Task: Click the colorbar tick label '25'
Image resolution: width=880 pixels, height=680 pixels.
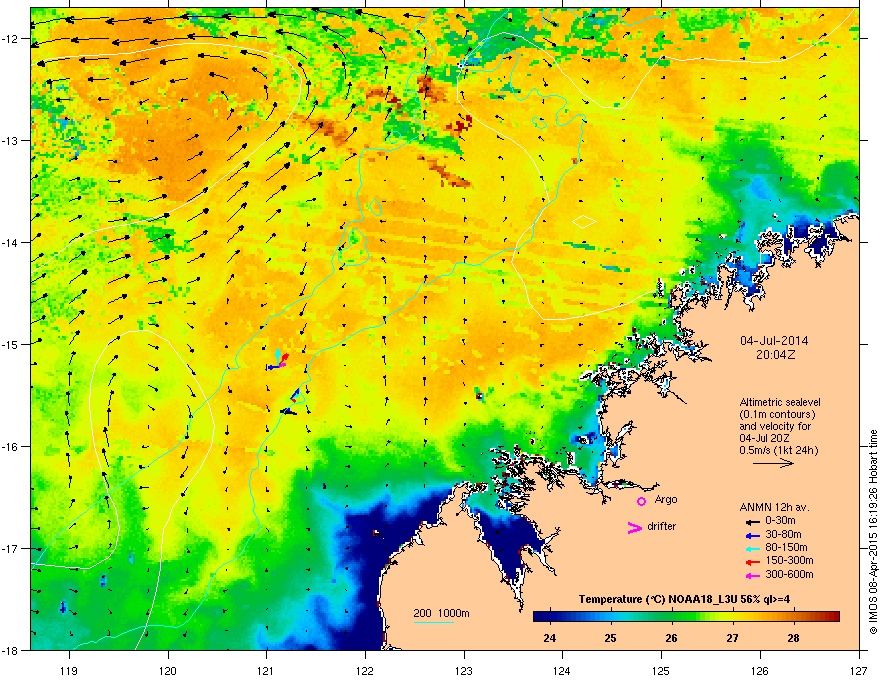Action: coord(611,638)
